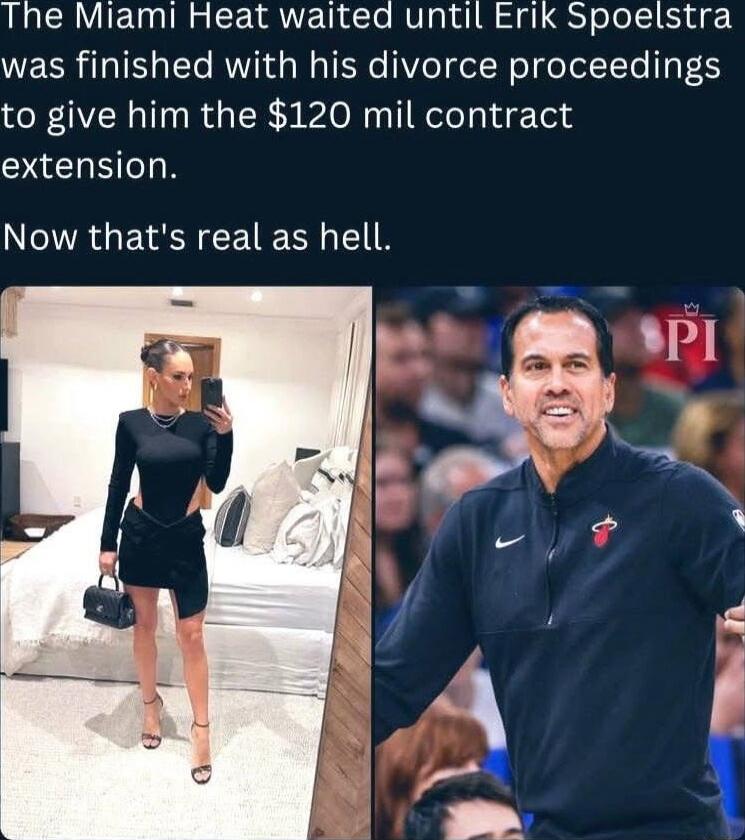
Task: Click the 'Now that's real as hell.' line
Action: coord(197,237)
